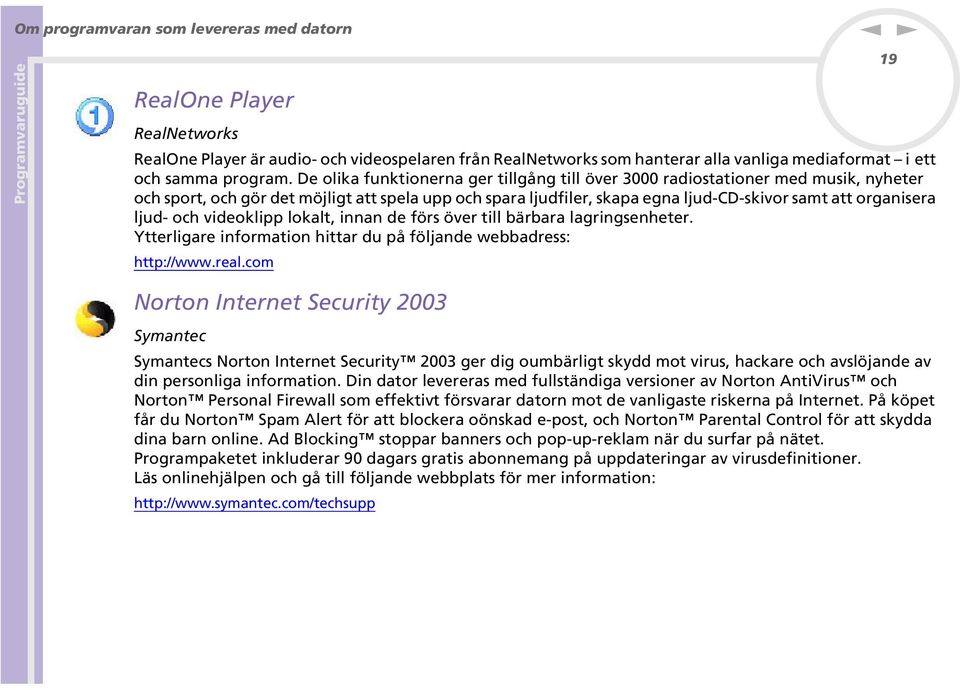The height and width of the screenshot is (690, 960).
Task: Click the RealNetworks subtitle
Action: coord(186,133)
